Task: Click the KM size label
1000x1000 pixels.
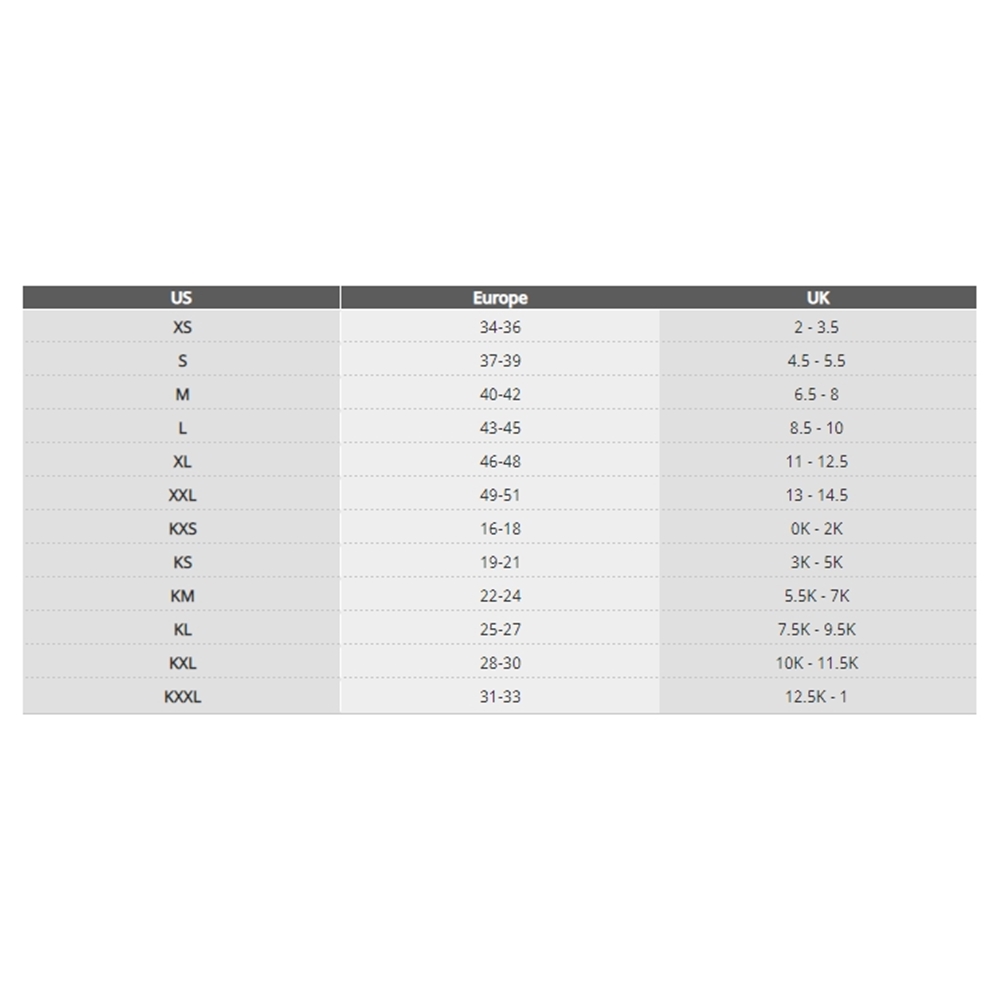Action: pyautogui.click(x=182, y=596)
